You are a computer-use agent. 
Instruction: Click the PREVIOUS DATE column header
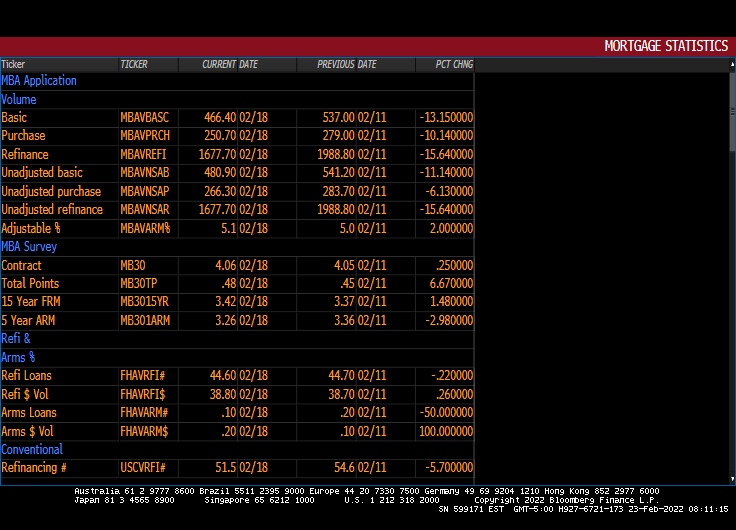[347, 65]
